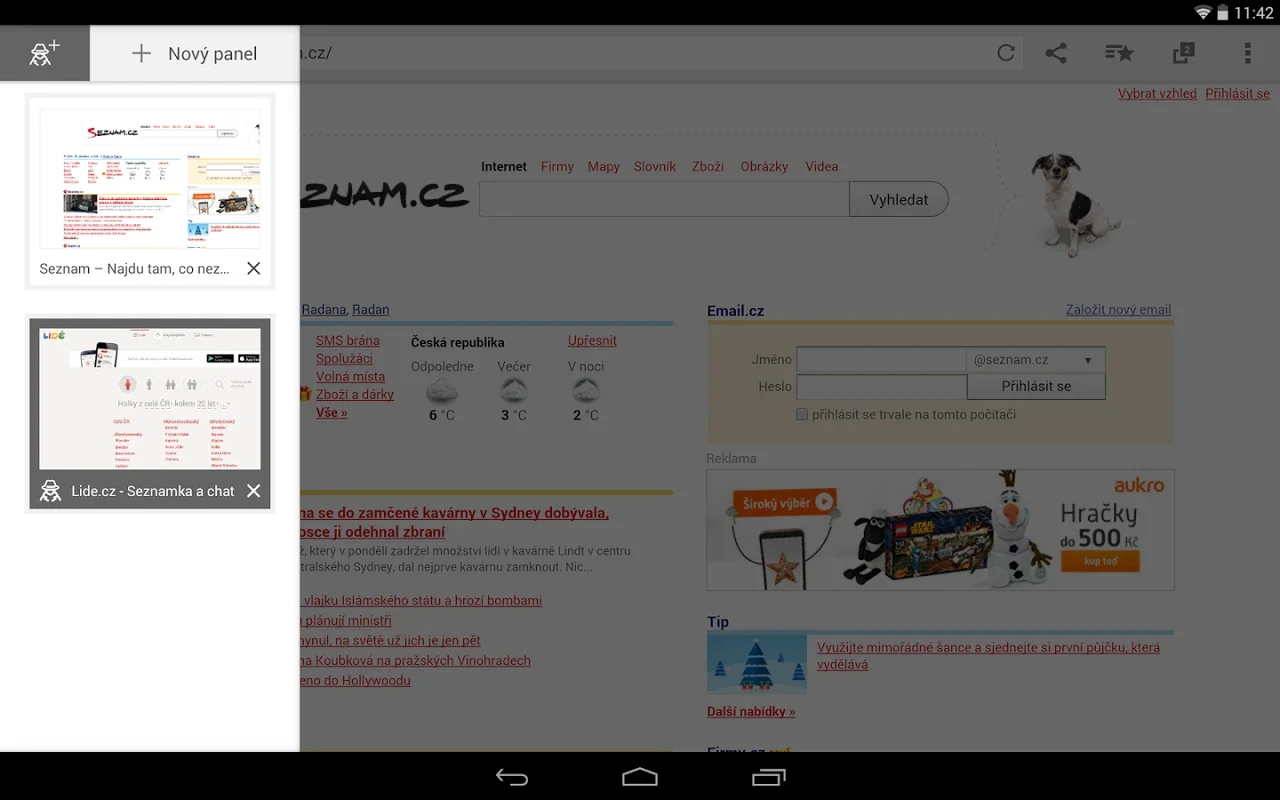Tap the Android home button
This screenshot has width=1280, height=800.
click(640, 777)
